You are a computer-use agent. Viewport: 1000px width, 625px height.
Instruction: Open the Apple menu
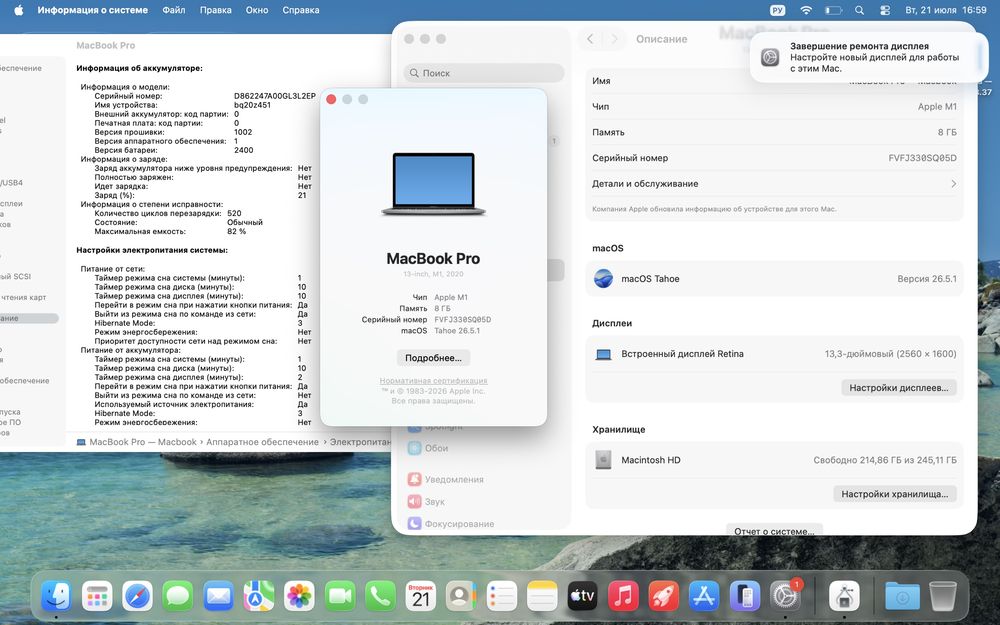[x=18, y=10]
